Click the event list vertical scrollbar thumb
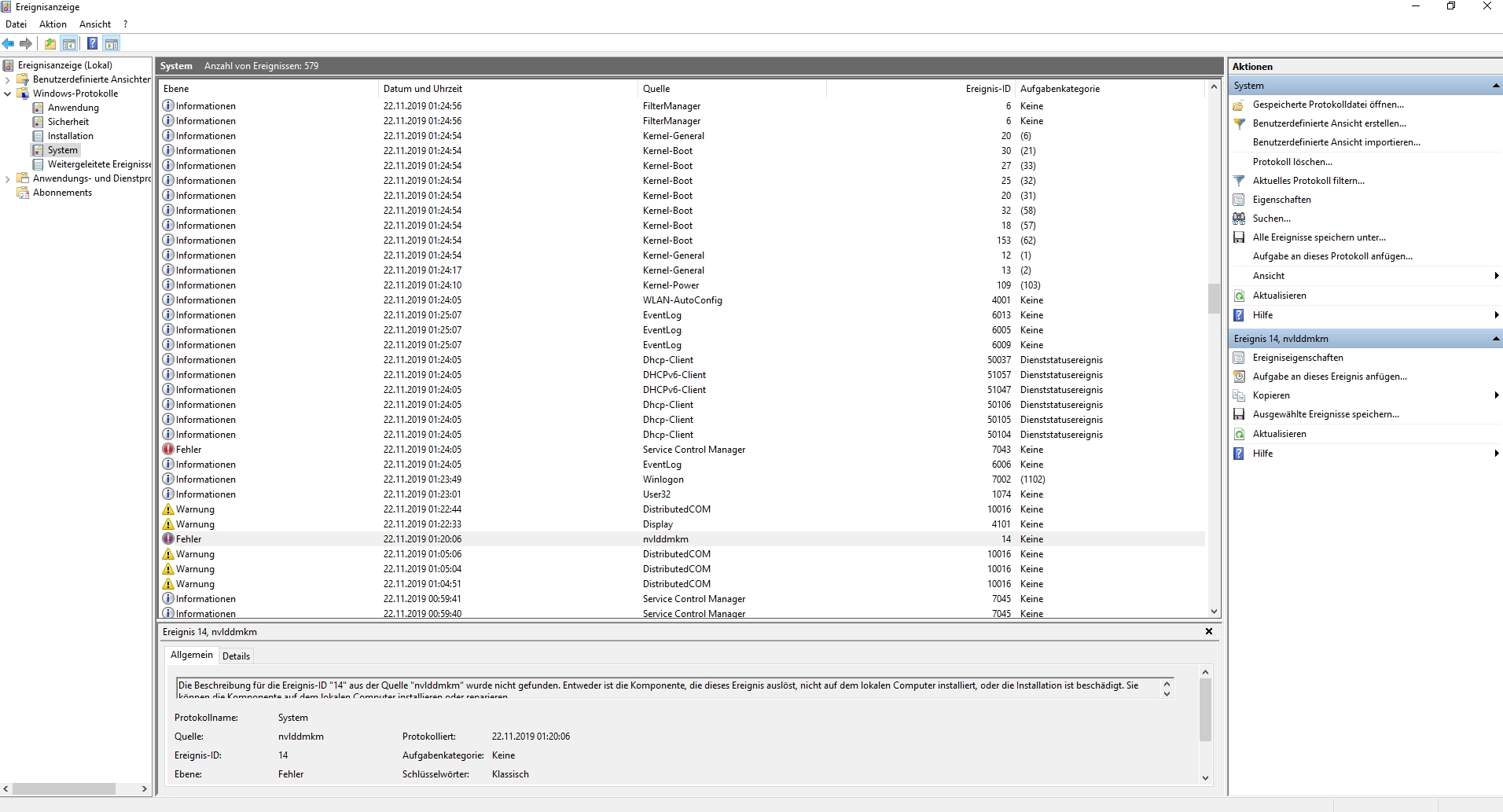The height and width of the screenshot is (812, 1503). 1214,299
